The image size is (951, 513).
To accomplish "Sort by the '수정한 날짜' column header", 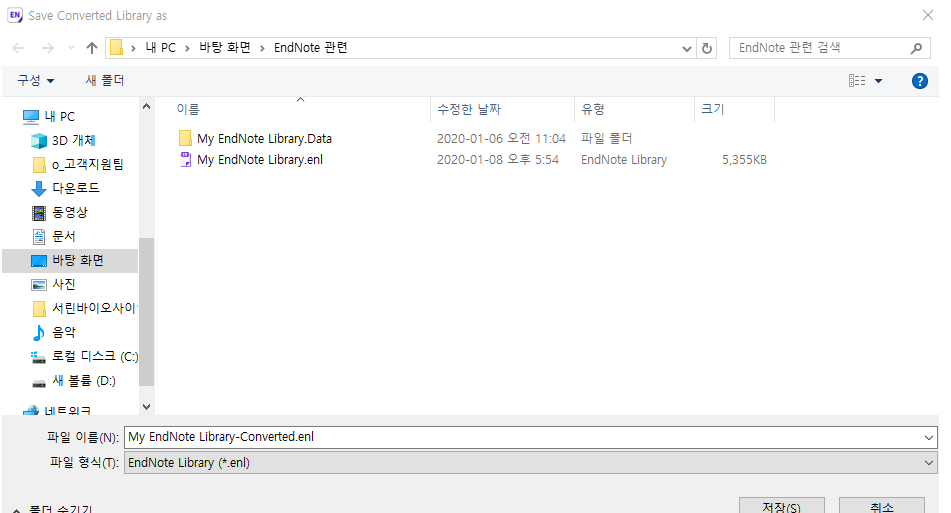I will coord(469,109).
